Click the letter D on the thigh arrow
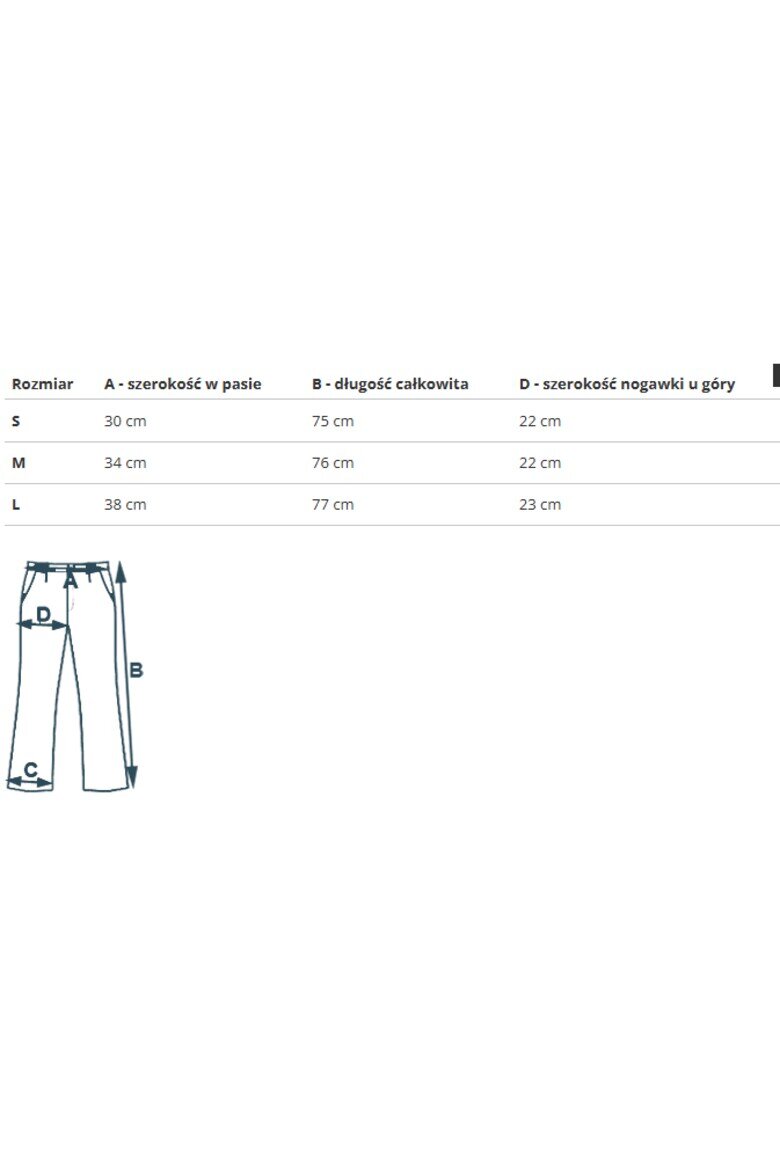The width and height of the screenshot is (780, 1170). pyautogui.click(x=43, y=614)
